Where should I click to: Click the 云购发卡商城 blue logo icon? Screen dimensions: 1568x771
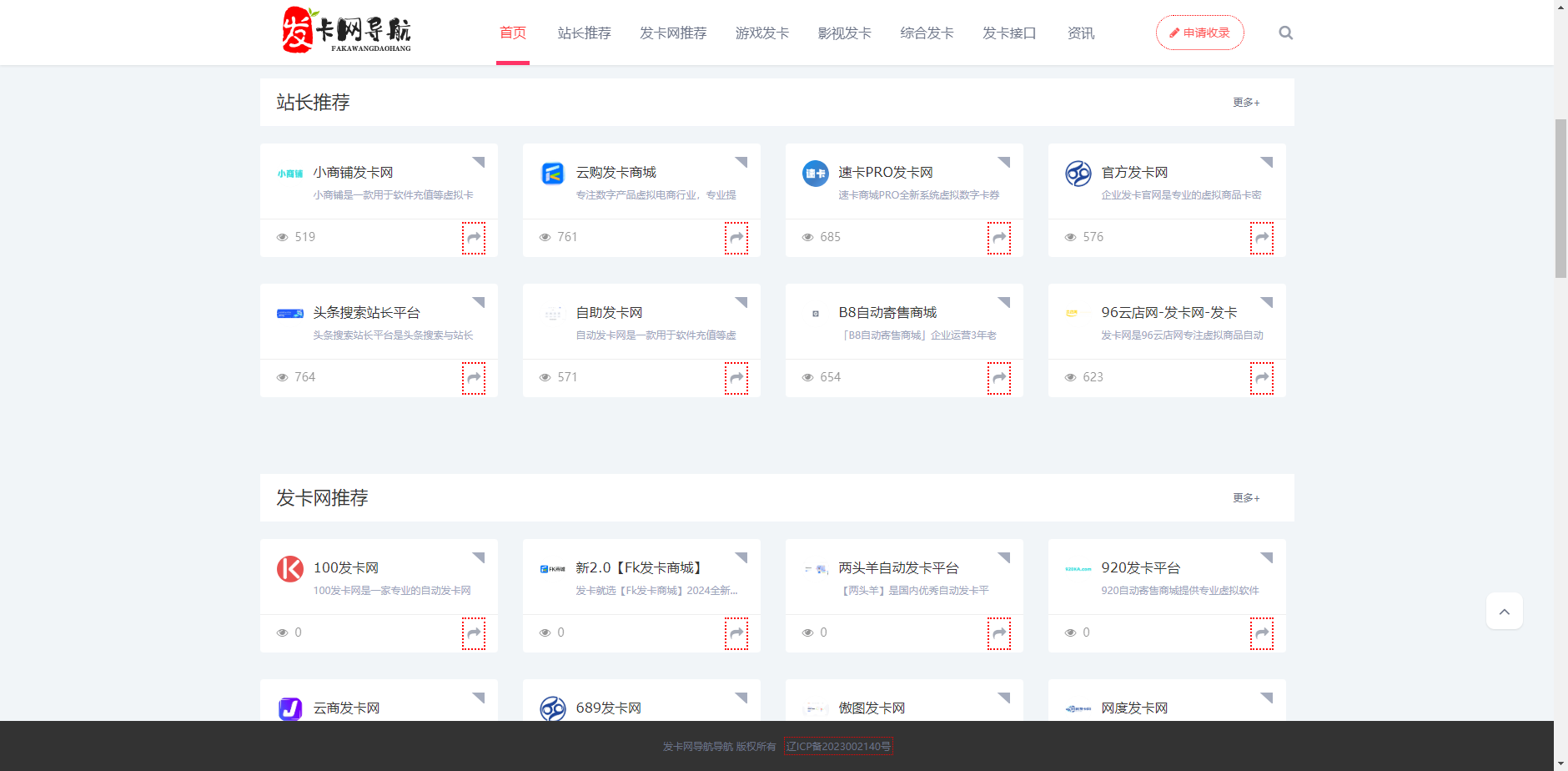coord(553,174)
